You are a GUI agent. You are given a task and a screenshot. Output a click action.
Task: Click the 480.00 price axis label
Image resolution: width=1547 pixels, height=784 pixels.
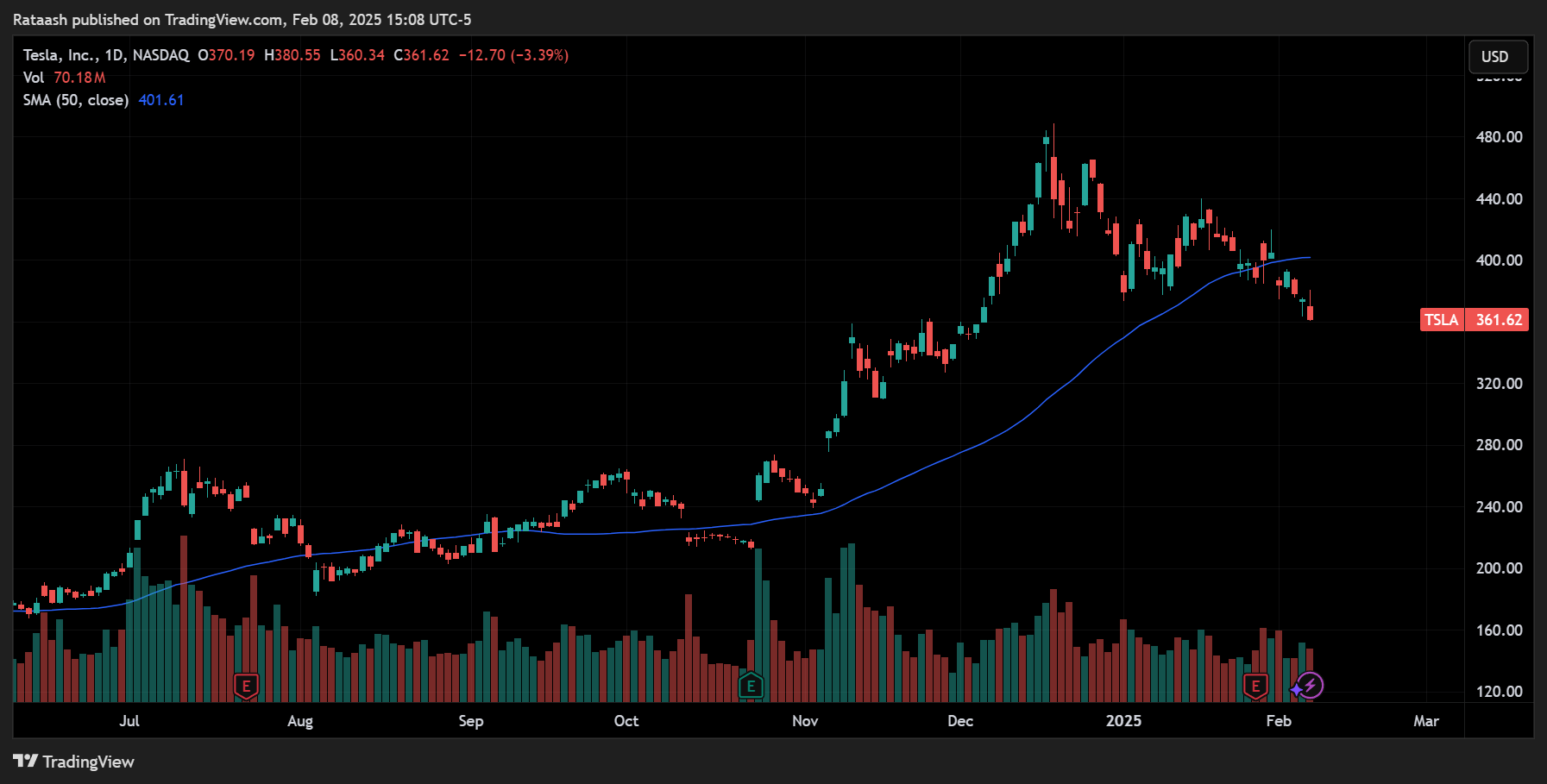click(1499, 137)
